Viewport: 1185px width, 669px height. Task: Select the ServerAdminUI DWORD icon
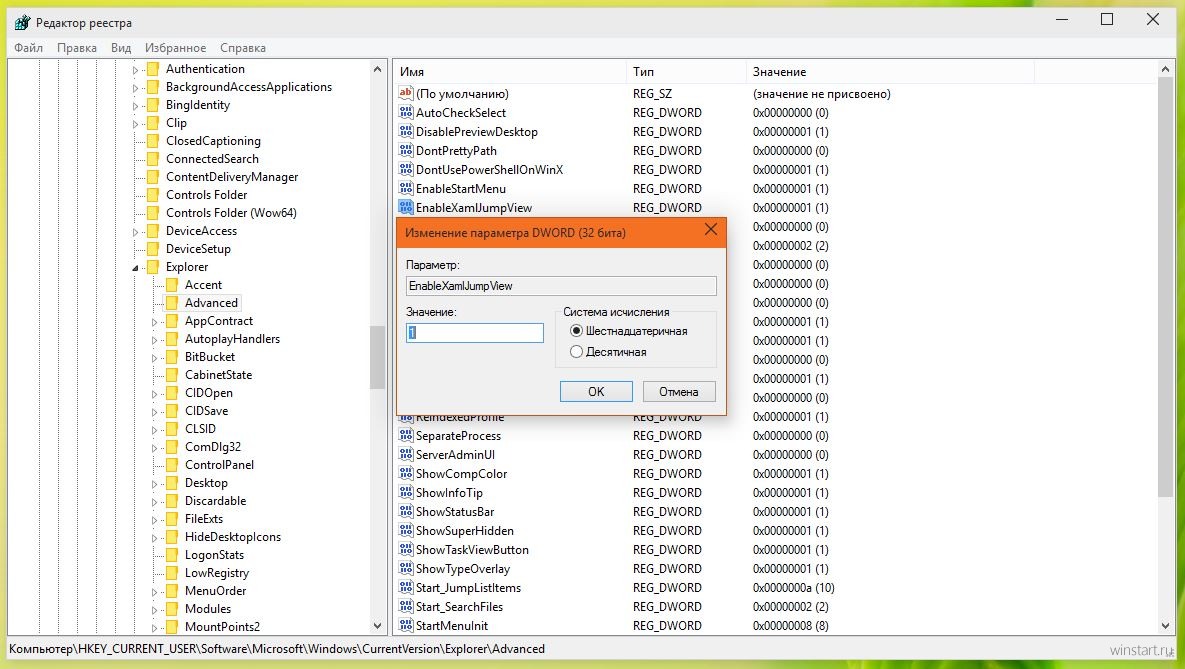pyautogui.click(x=406, y=454)
